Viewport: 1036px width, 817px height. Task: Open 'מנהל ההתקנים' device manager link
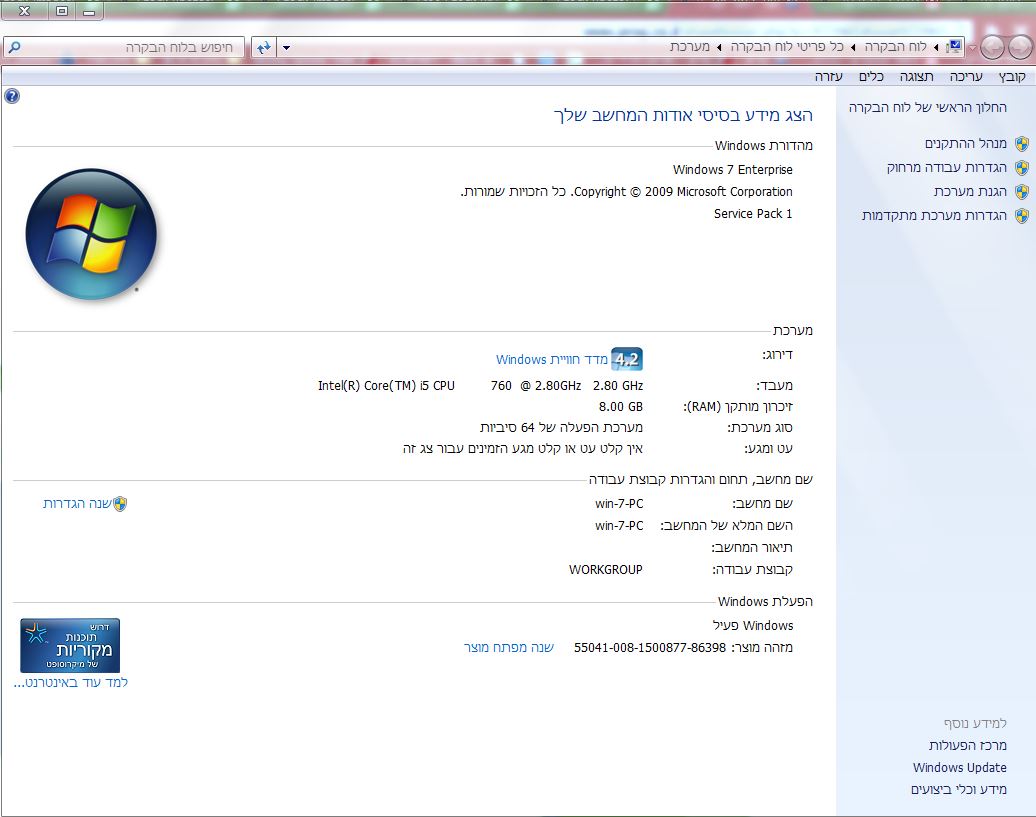[x=965, y=143]
